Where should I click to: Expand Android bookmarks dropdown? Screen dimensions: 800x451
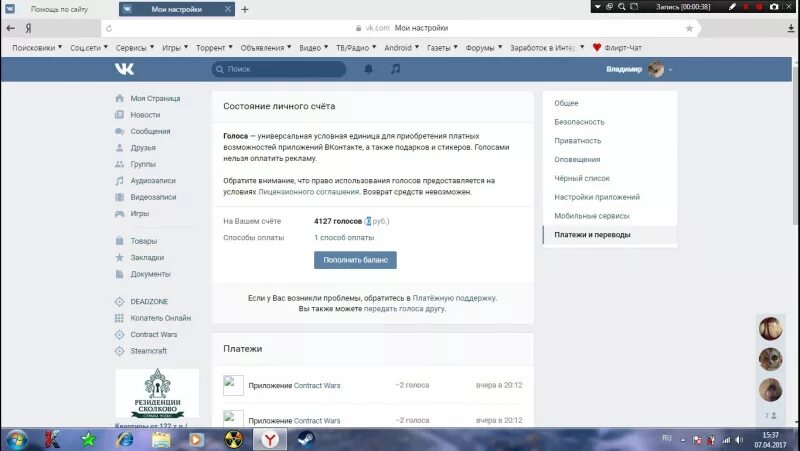pyautogui.click(x=402, y=47)
